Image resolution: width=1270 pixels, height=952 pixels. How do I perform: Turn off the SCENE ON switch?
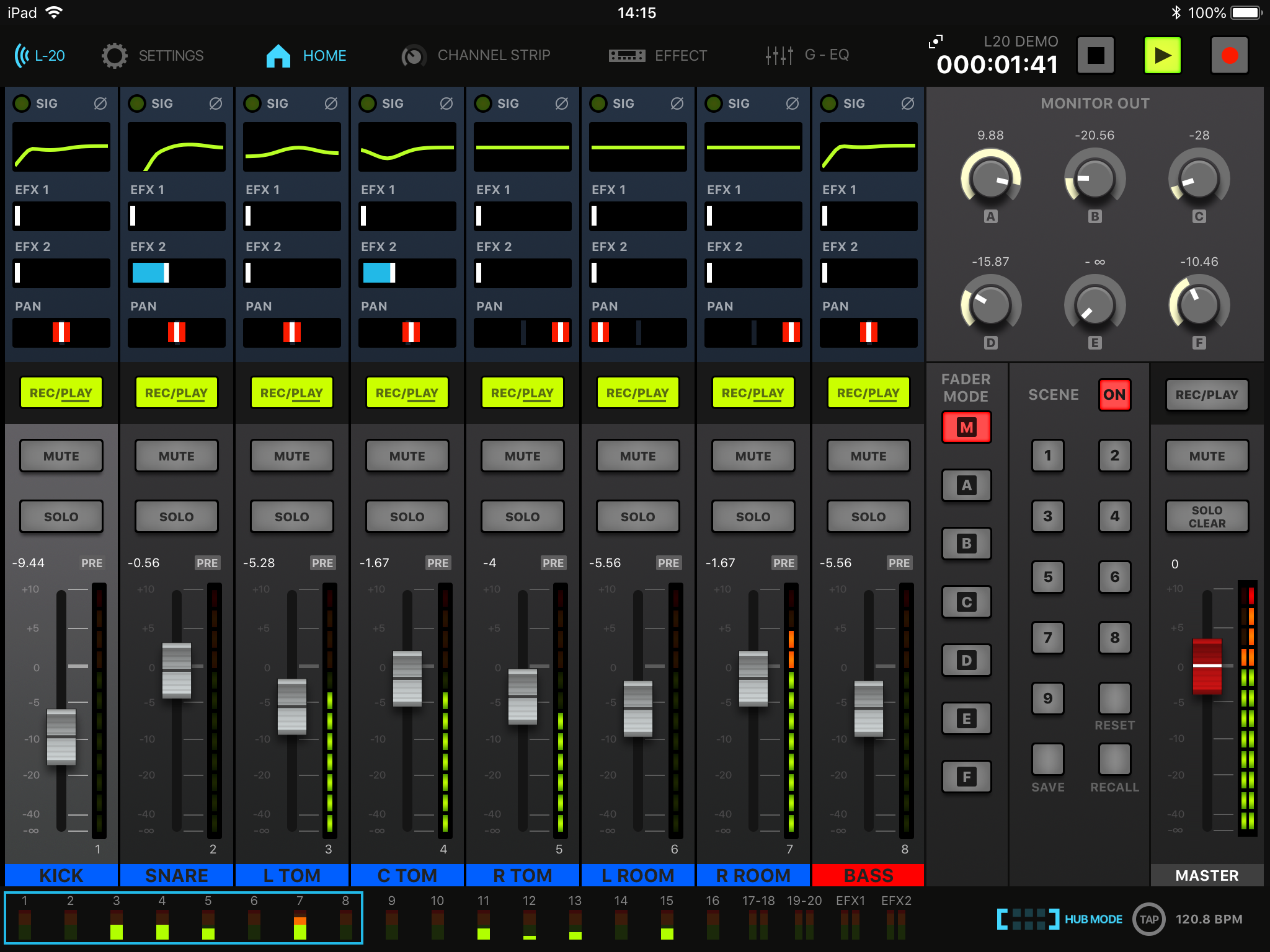coord(1114,395)
